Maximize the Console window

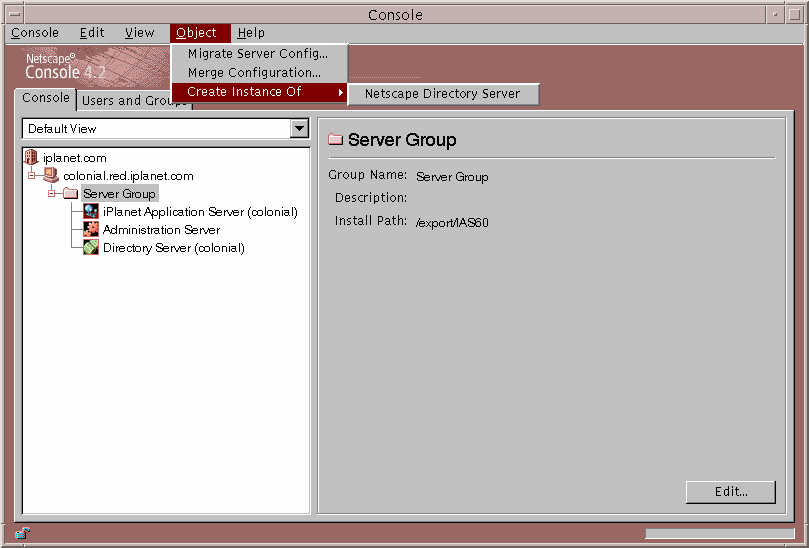click(x=794, y=14)
